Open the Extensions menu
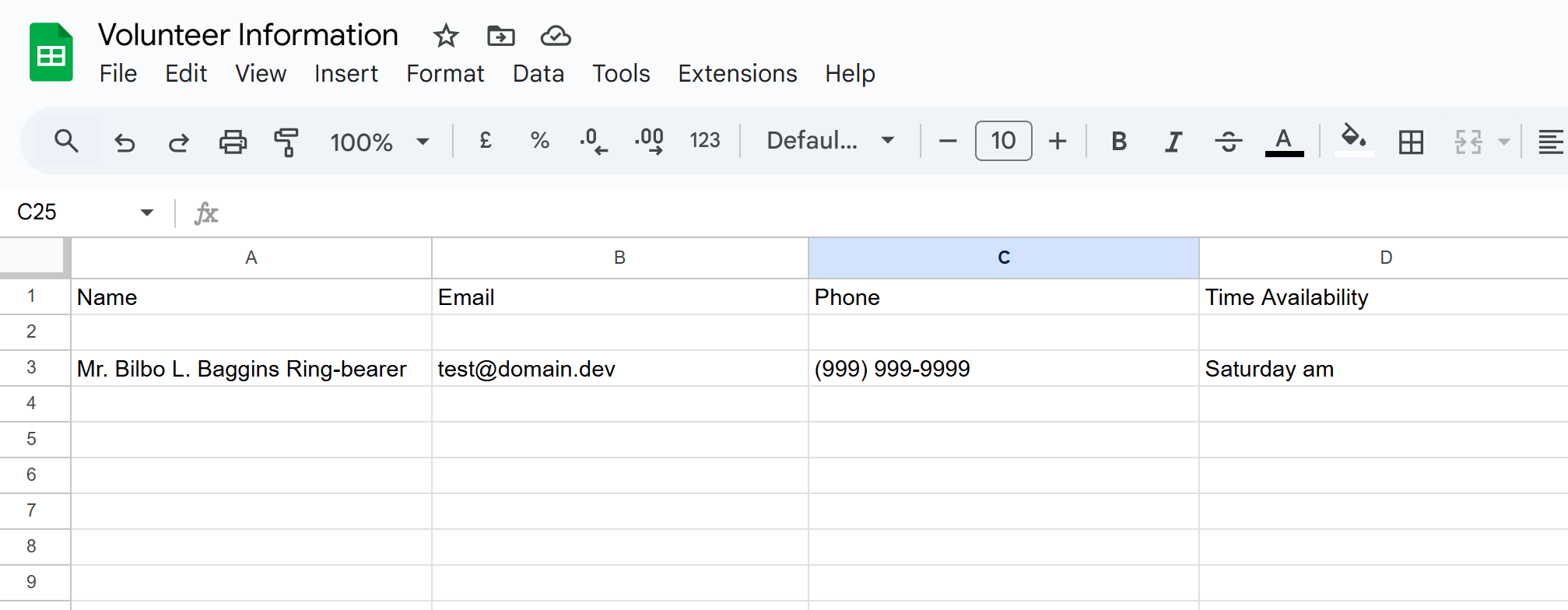Screen dimensions: 1568x610 click(737, 73)
